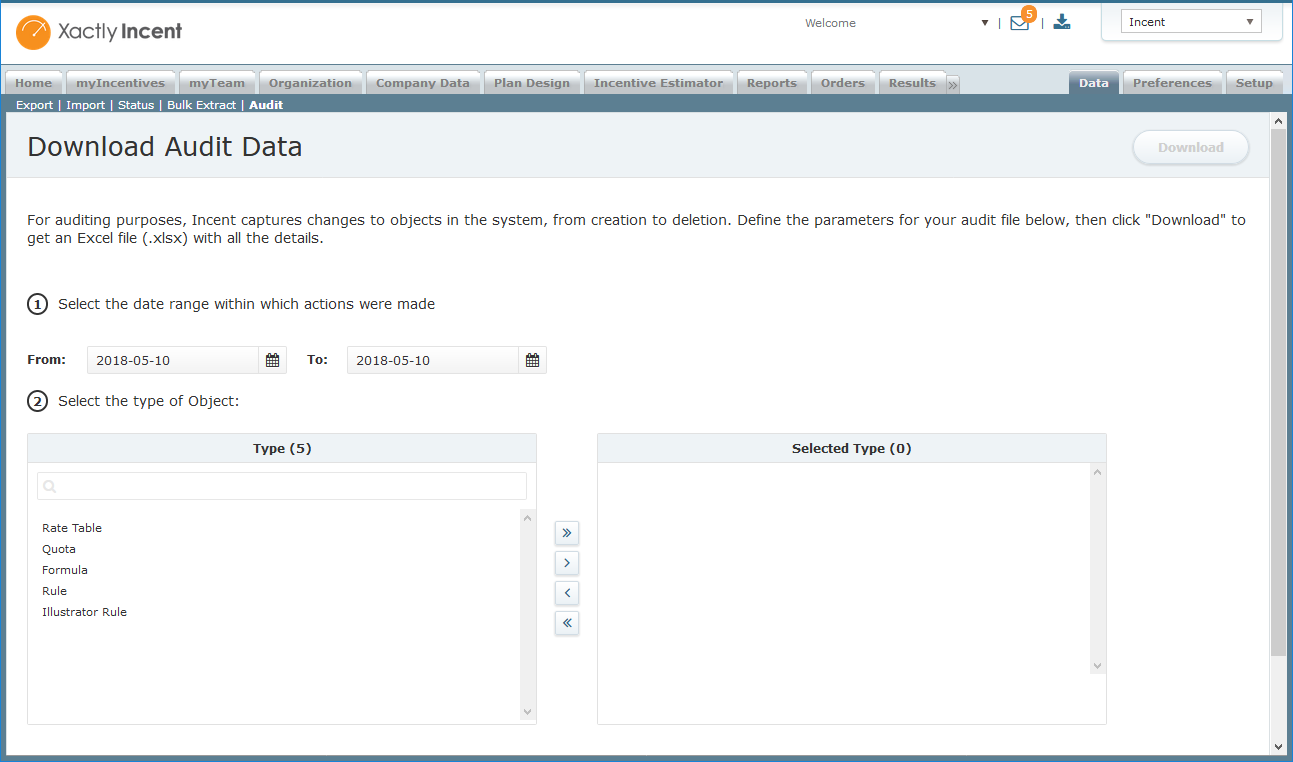The image size is (1293, 762).
Task: Click the move selected left arrow button
Action: coord(567,593)
